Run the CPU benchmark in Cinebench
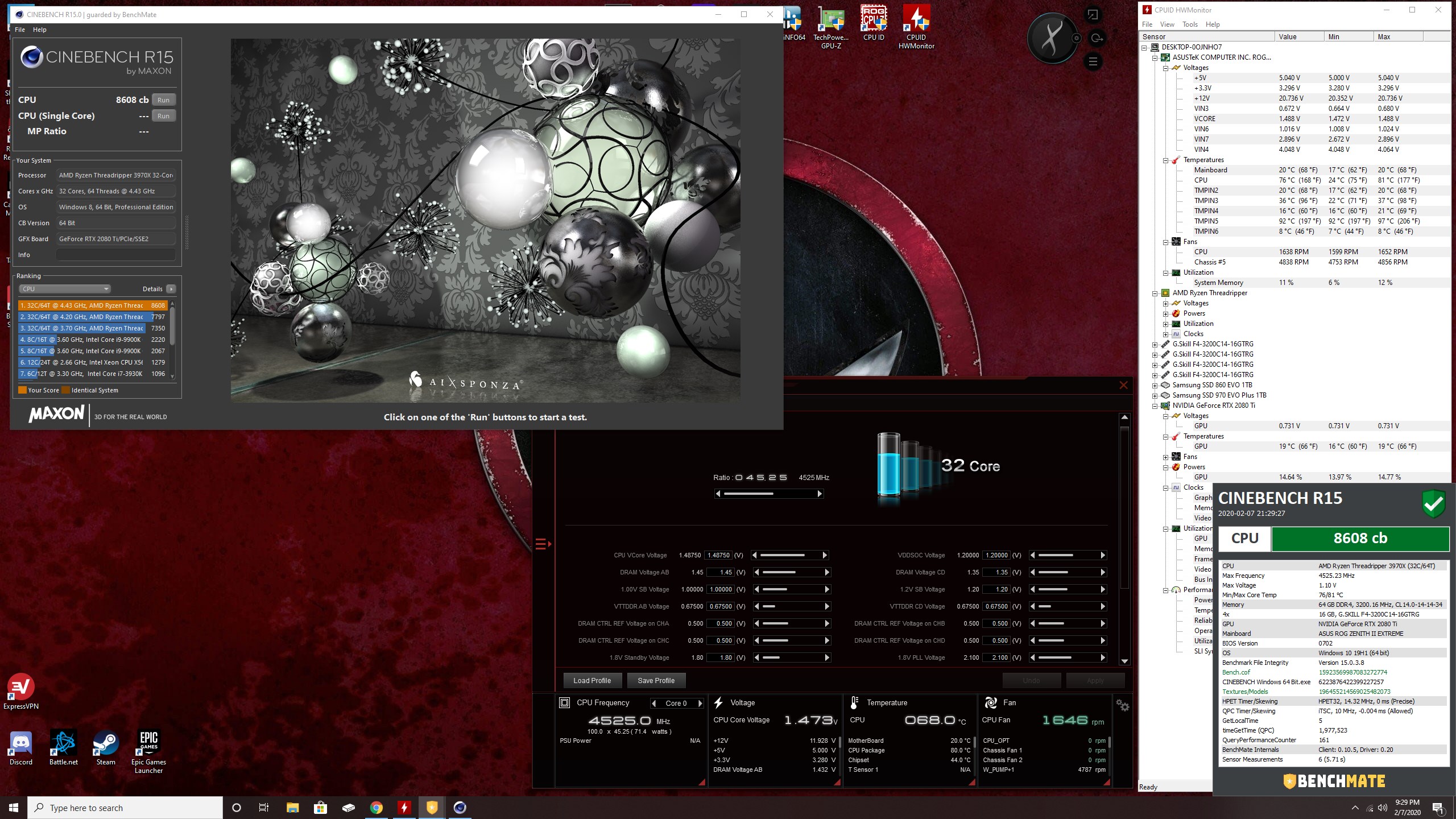The image size is (1456, 819). click(x=164, y=100)
